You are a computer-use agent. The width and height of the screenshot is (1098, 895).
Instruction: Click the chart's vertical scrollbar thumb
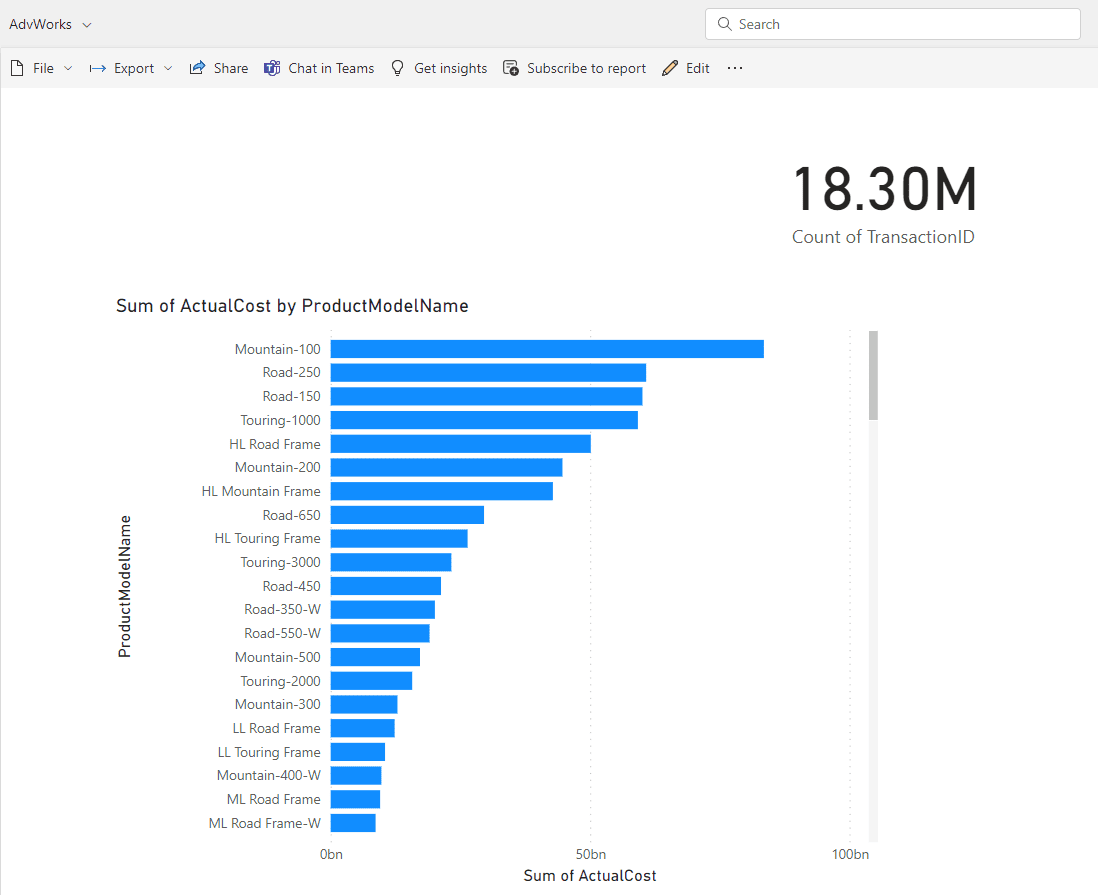(x=873, y=375)
